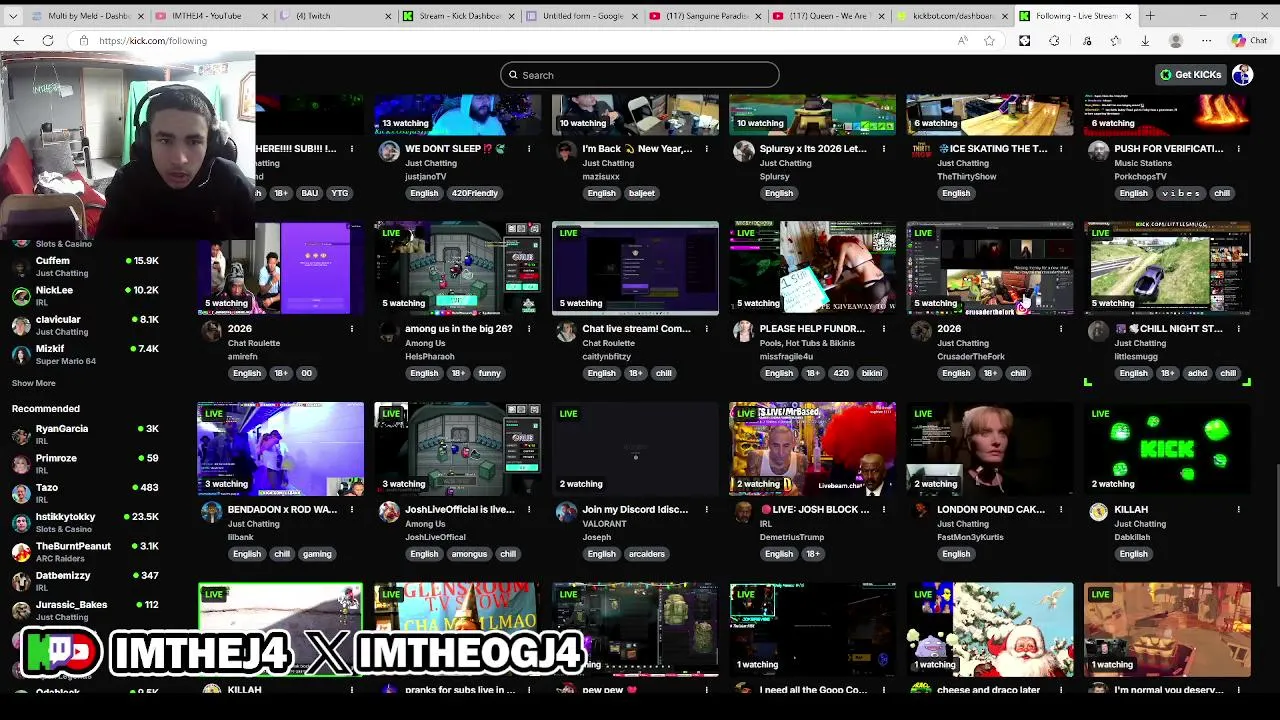Viewport: 1280px width, 720px height.
Task: Select Jurassic_Bakes avatar icon
Action: 21,610
